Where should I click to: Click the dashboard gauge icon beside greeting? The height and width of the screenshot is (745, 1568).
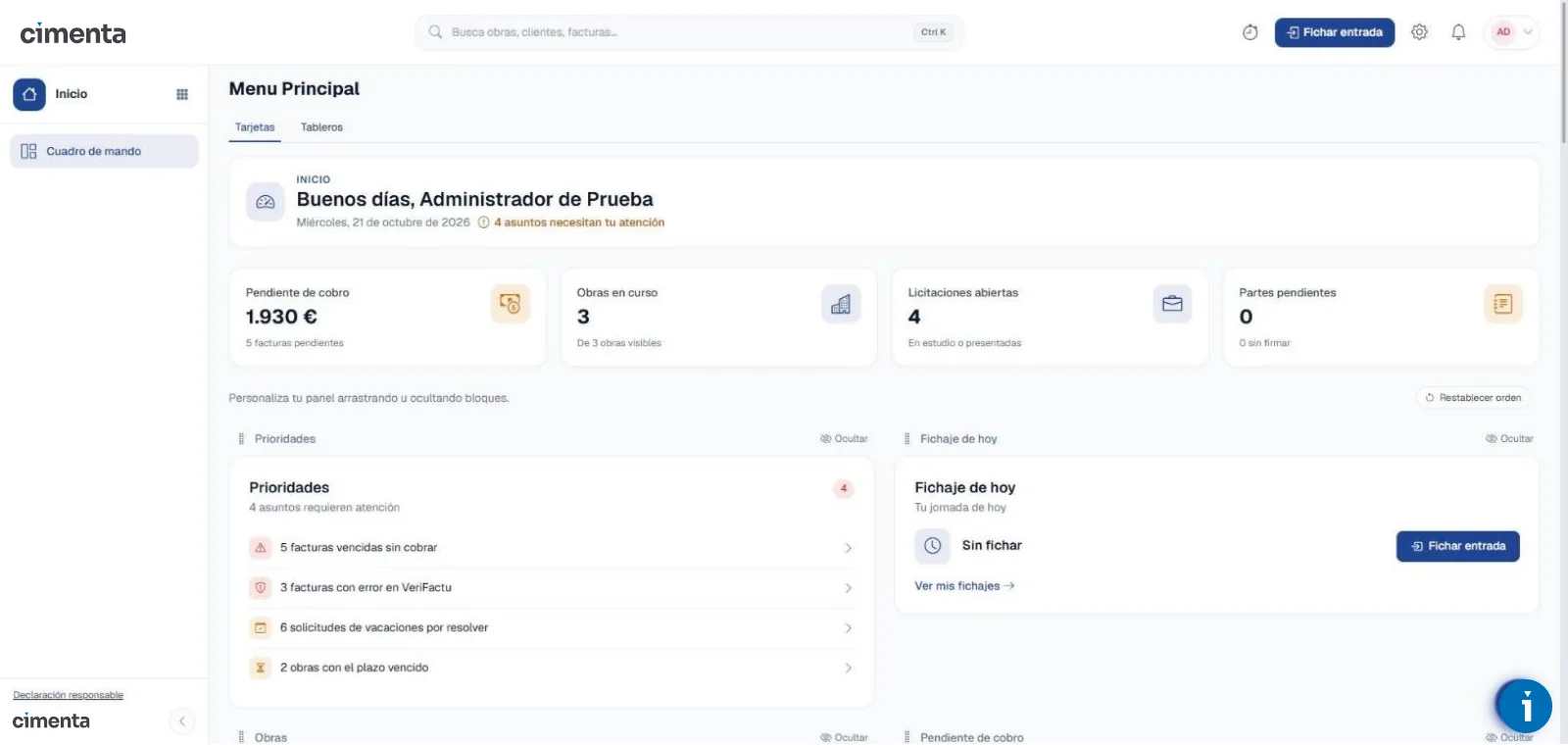[x=266, y=202]
